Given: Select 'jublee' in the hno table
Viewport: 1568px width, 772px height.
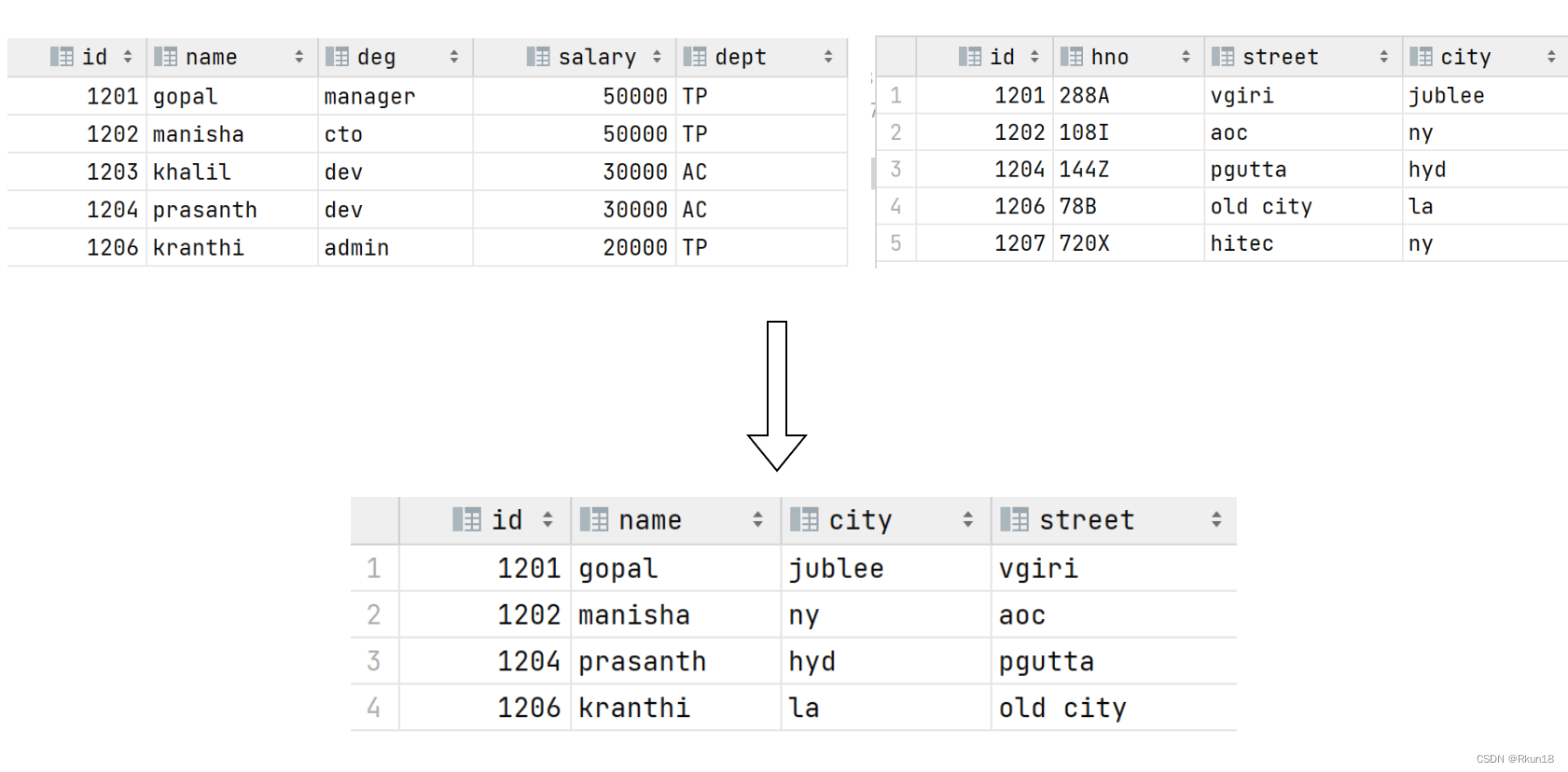Looking at the screenshot, I should click(1485, 95).
